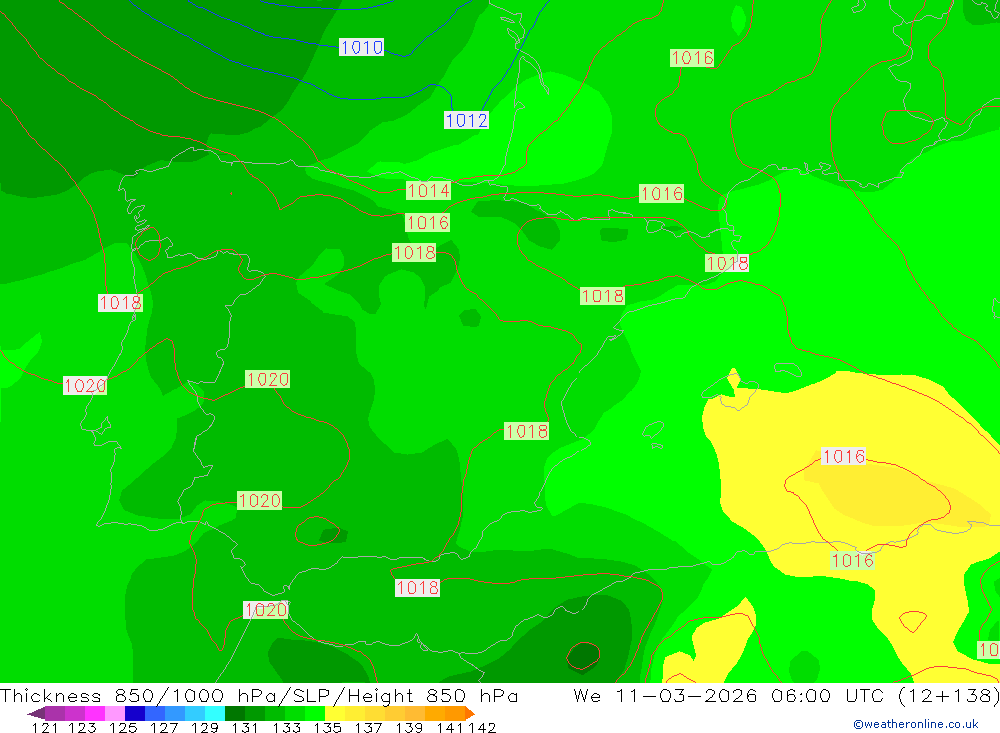Select the dark navy blue legend swatch

coord(135,713)
